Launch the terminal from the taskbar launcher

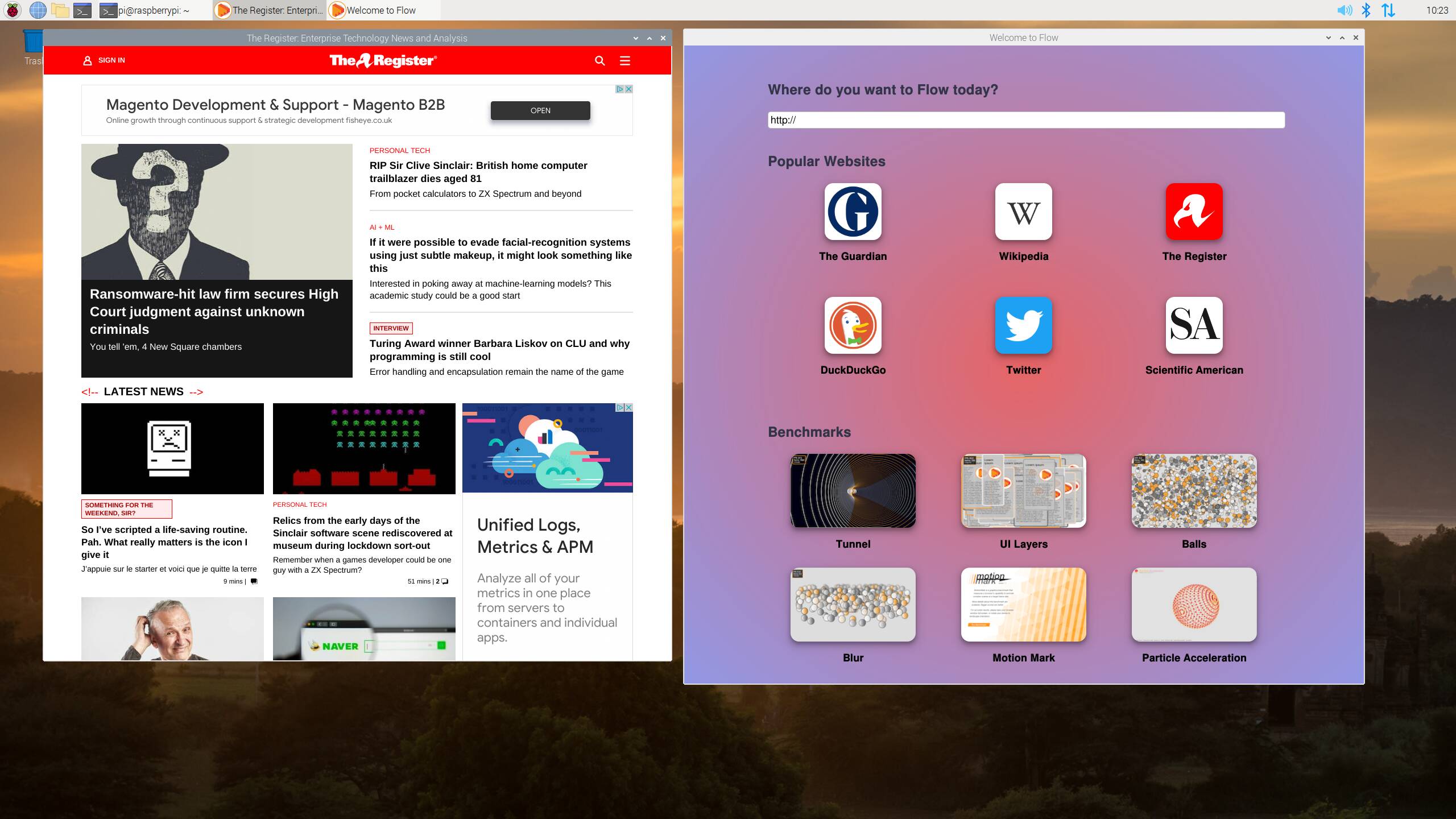[x=82, y=10]
